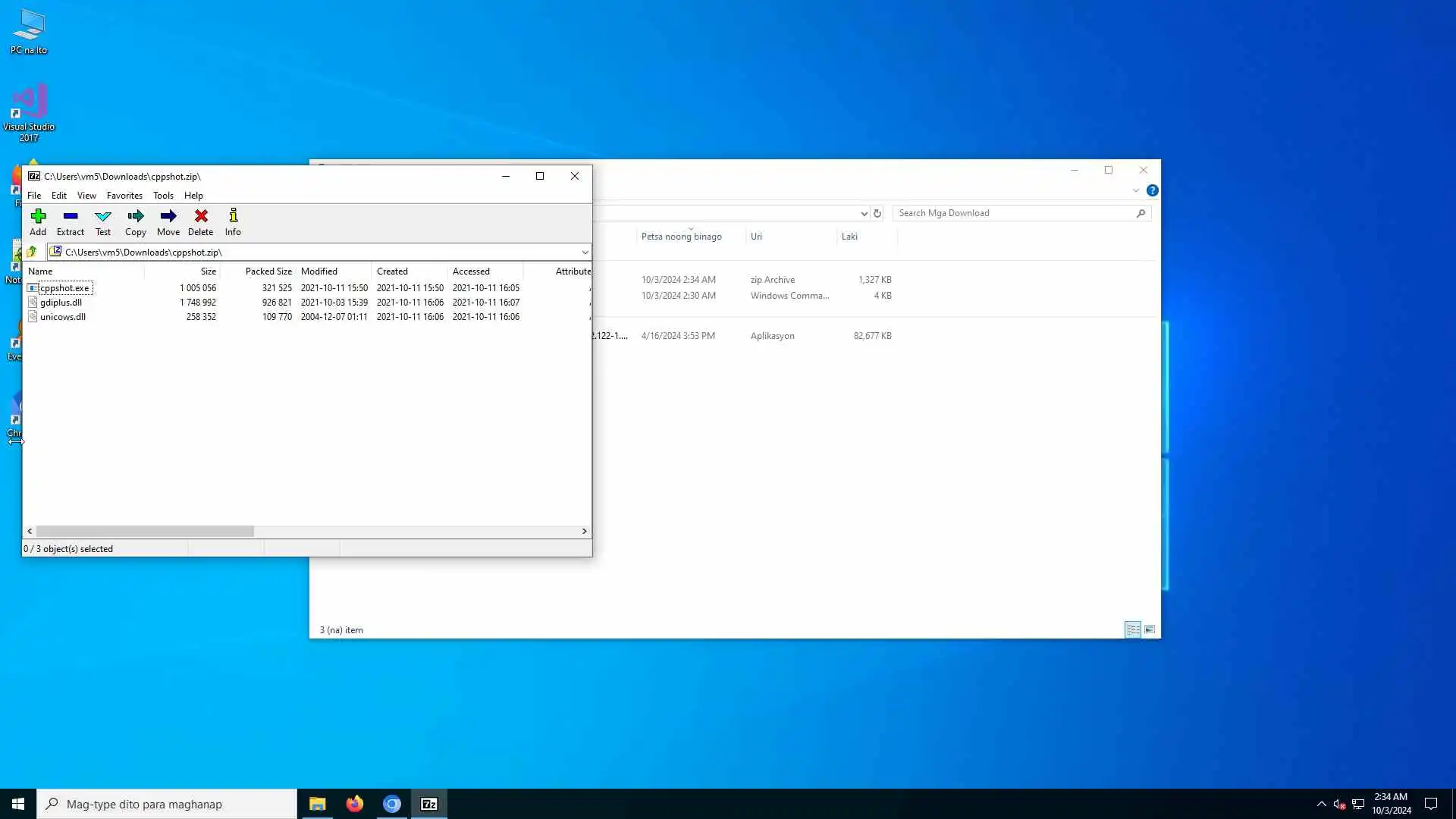
Task: Expand the 7-Zip path dropdown
Action: coord(585,253)
